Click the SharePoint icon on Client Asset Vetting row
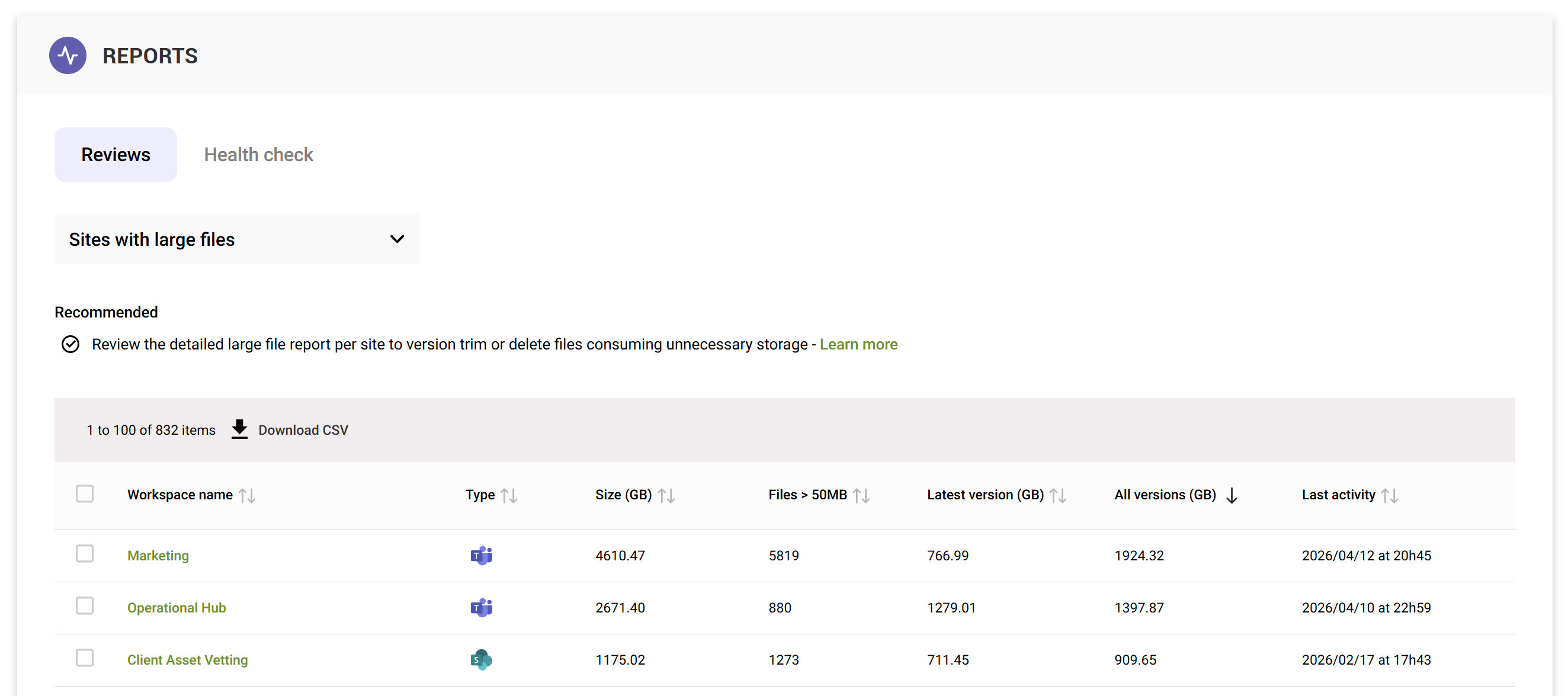Image resolution: width=1568 pixels, height=696 pixels. (482, 659)
